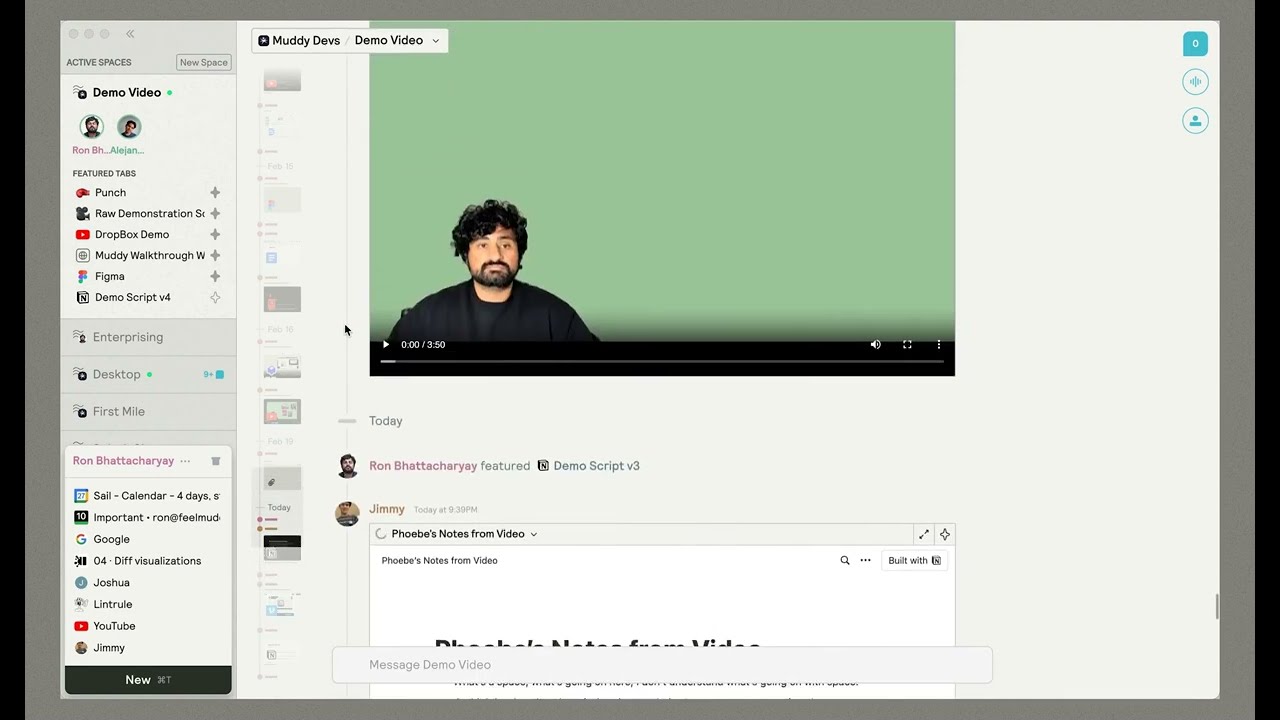
Task: Open the Figma featured tab
Action: (110, 277)
